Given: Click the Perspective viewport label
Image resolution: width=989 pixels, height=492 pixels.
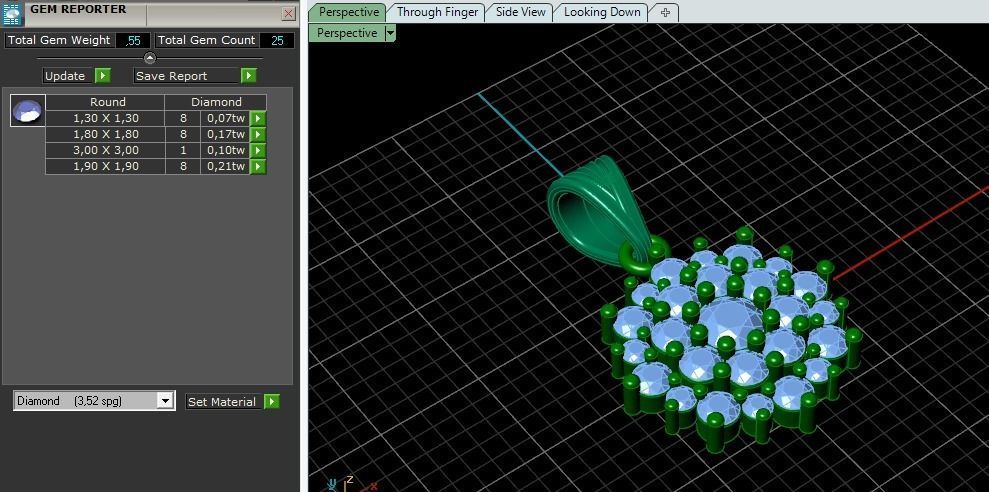Looking at the screenshot, I should coord(347,33).
